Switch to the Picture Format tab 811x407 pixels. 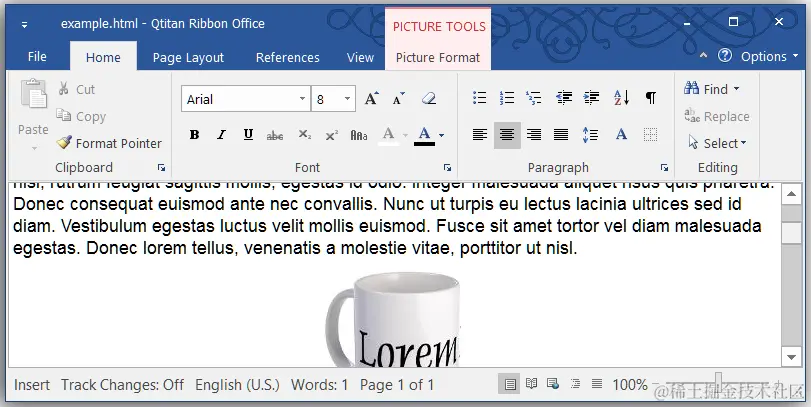(438, 57)
